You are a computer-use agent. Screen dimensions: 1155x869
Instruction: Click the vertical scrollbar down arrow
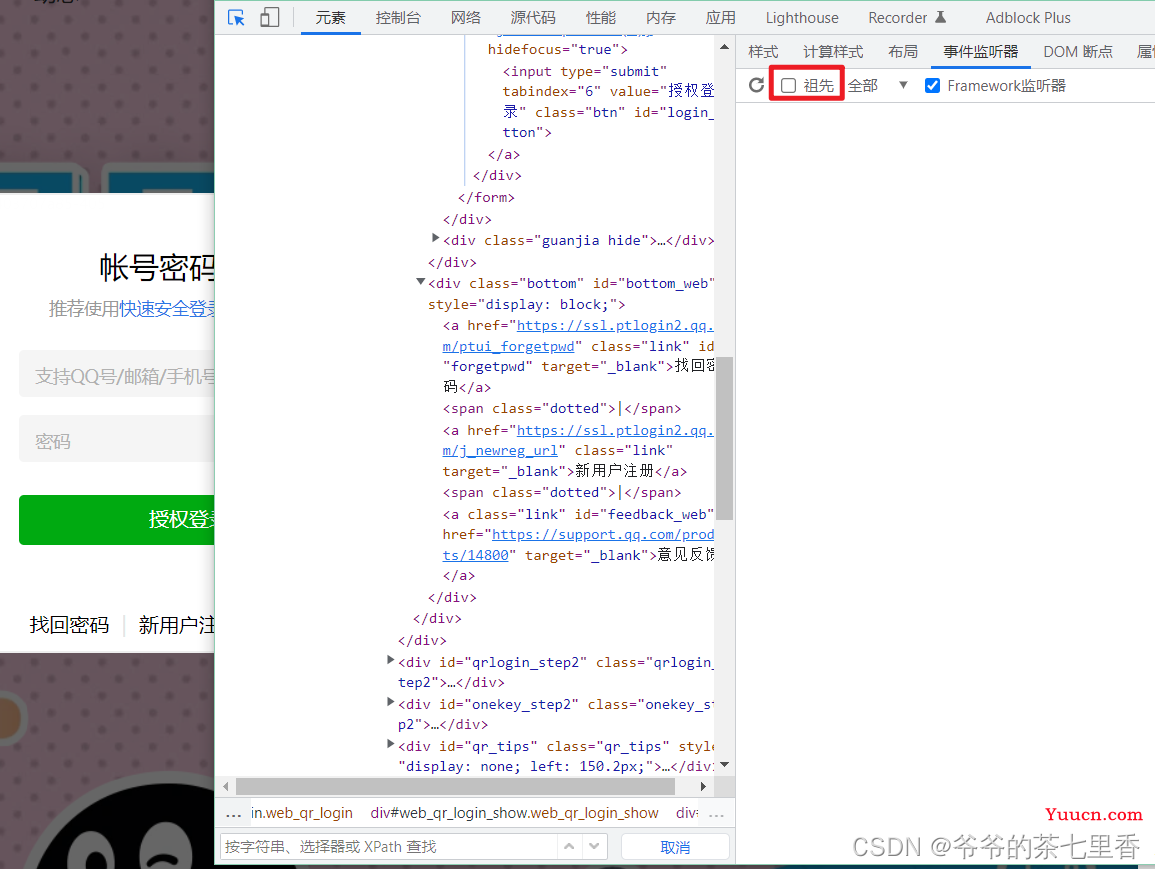tap(724, 765)
